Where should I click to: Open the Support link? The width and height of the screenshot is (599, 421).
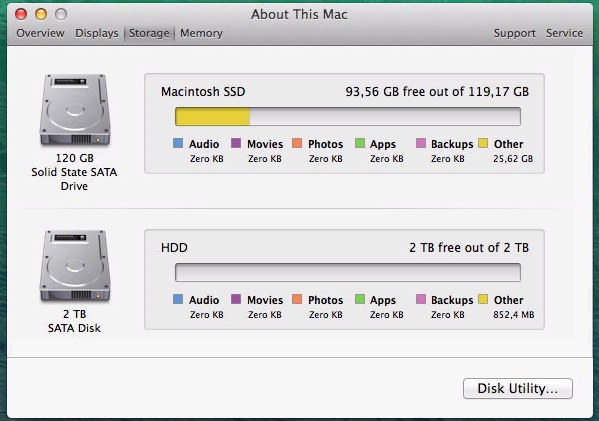coord(515,33)
